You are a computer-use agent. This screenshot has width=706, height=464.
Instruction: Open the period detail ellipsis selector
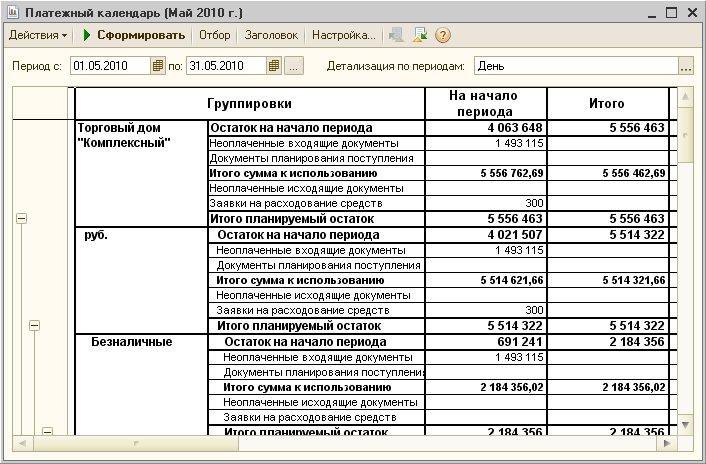(686, 66)
